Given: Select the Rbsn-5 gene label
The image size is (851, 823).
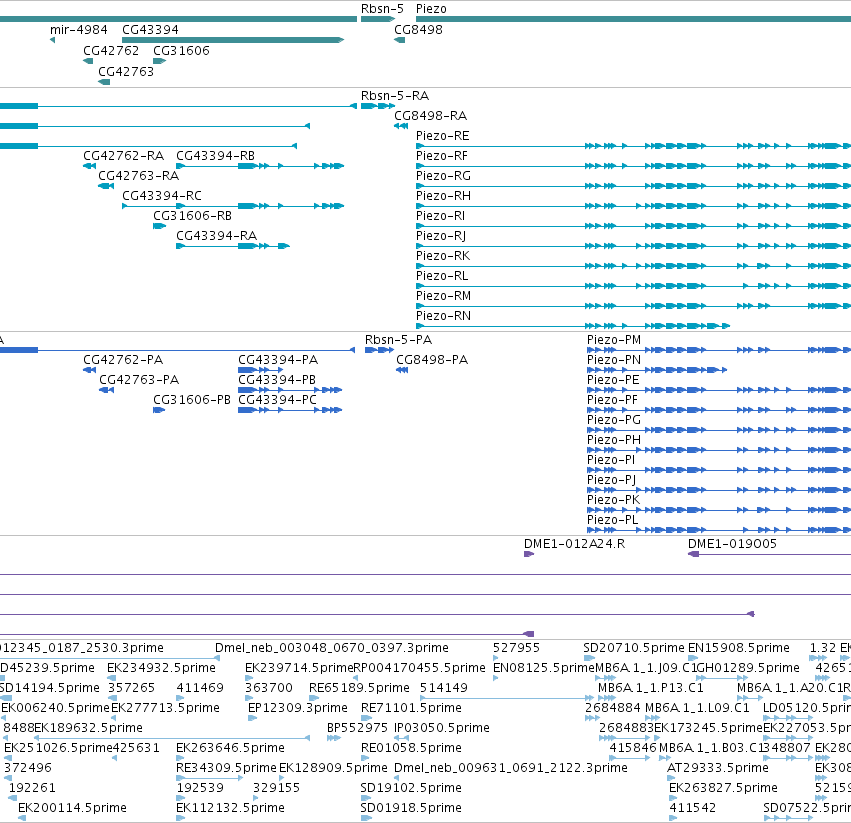Looking at the screenshot, I should coord(382,9).
